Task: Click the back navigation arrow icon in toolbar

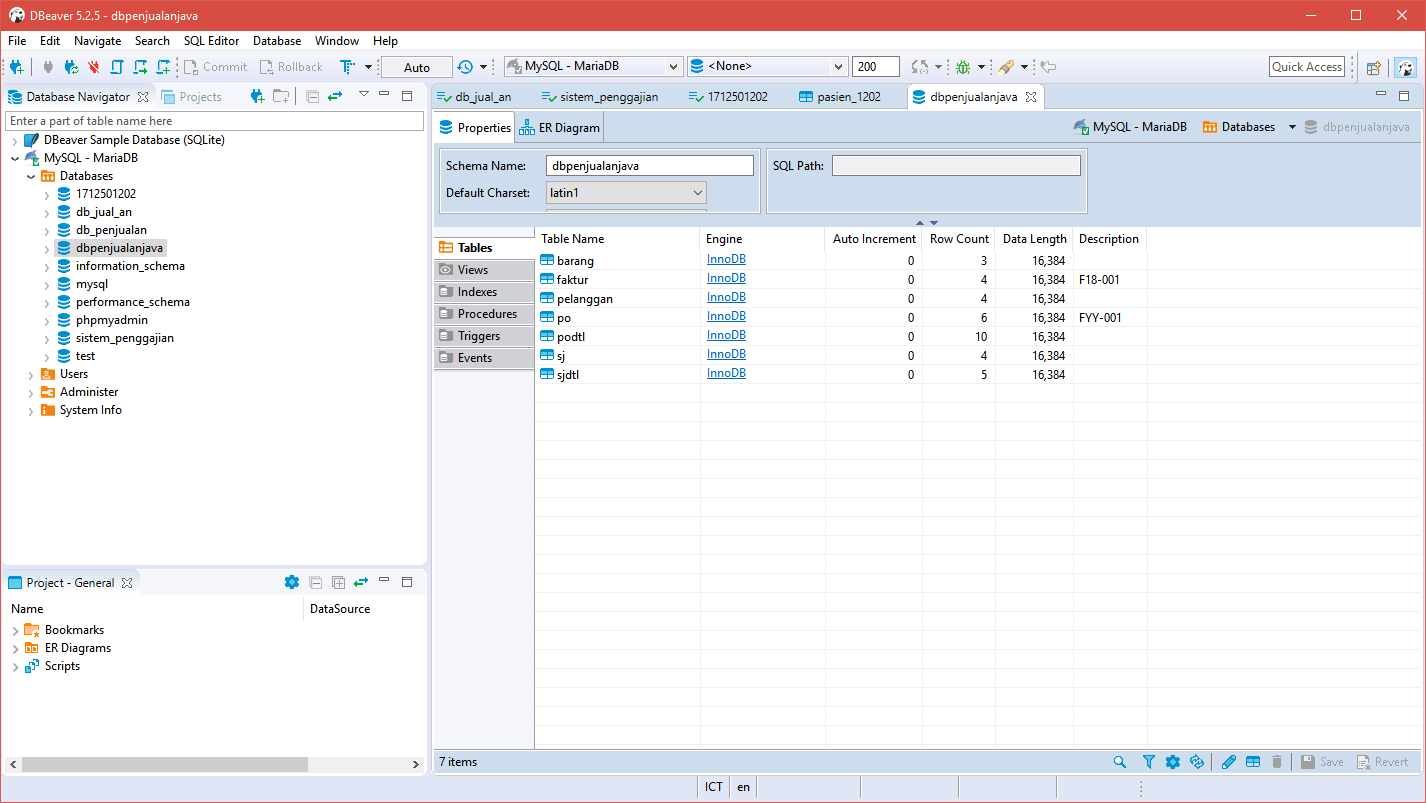Action: (x=1048, y=67)
